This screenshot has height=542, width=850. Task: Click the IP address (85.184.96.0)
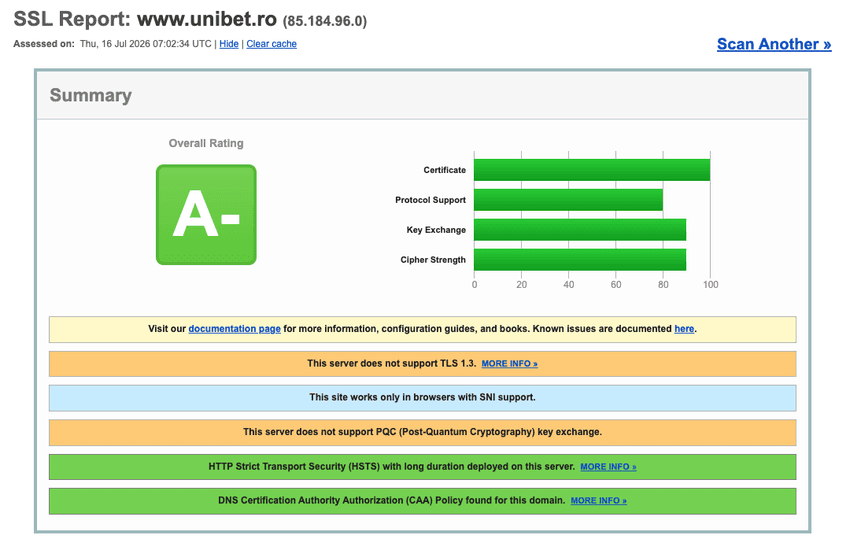325,21
